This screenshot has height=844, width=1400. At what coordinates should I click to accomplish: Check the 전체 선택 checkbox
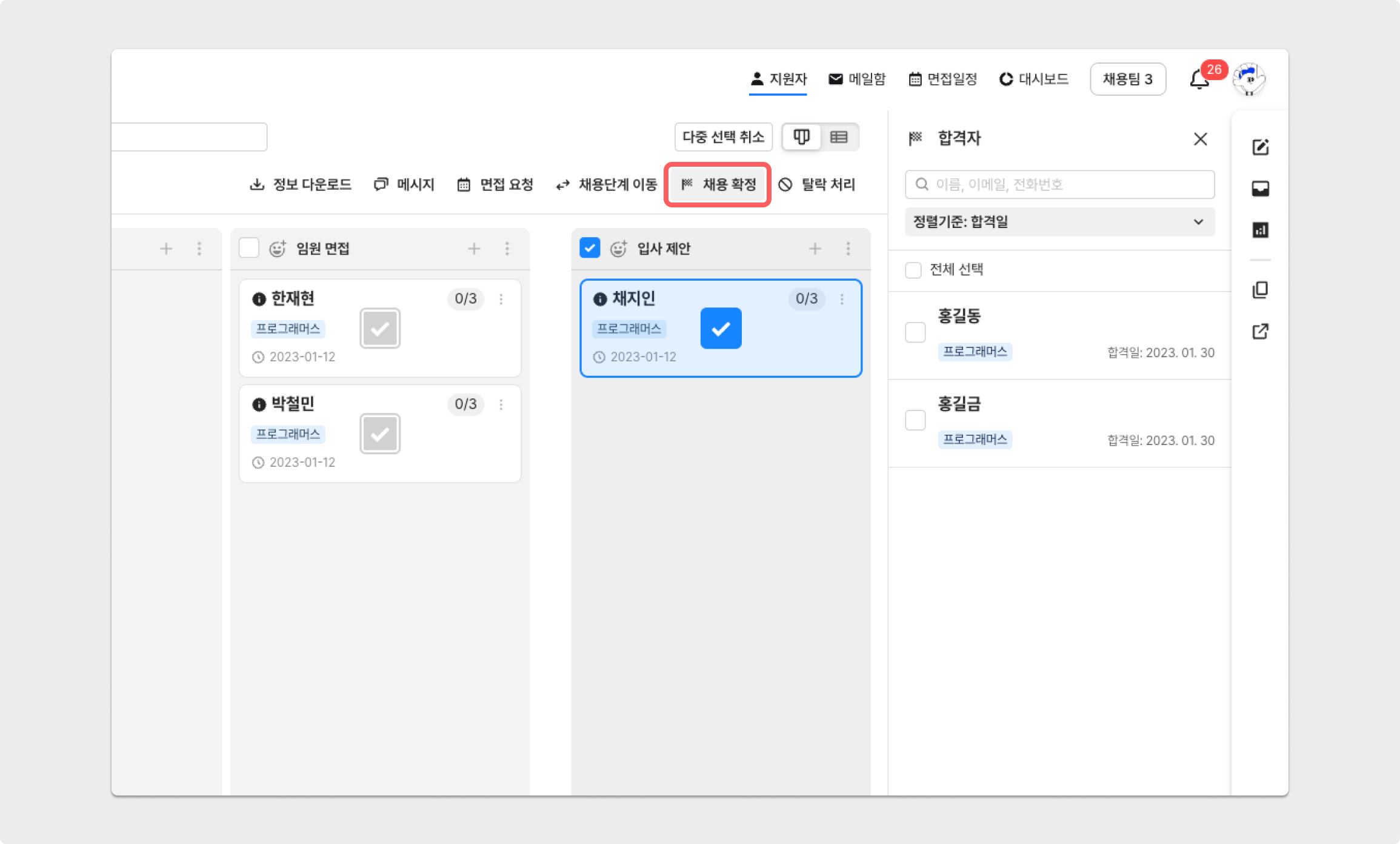coord(913,270)
